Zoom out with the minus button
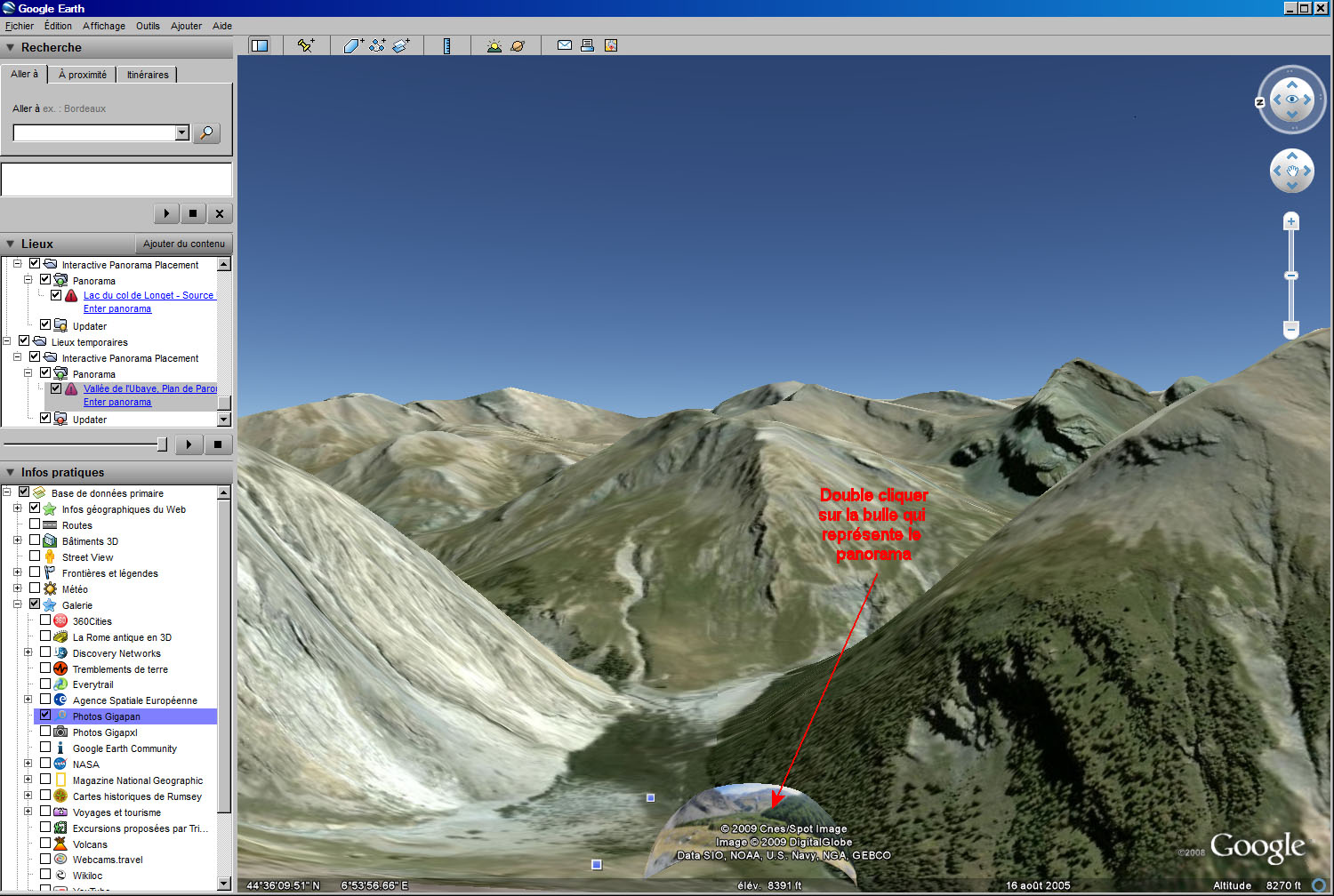 click(x=1291, y=330)
